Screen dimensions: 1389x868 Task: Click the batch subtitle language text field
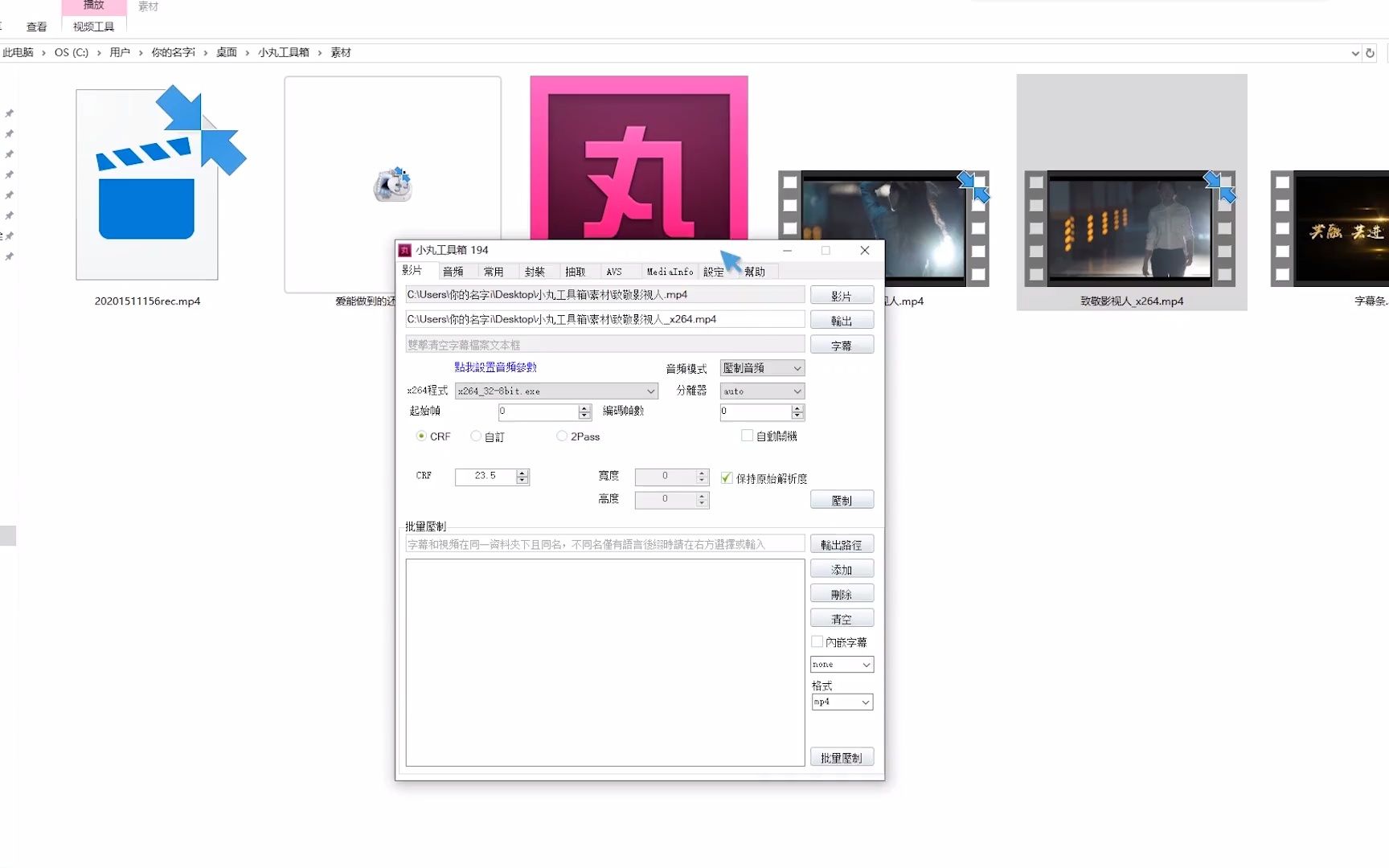pos(604,544)
